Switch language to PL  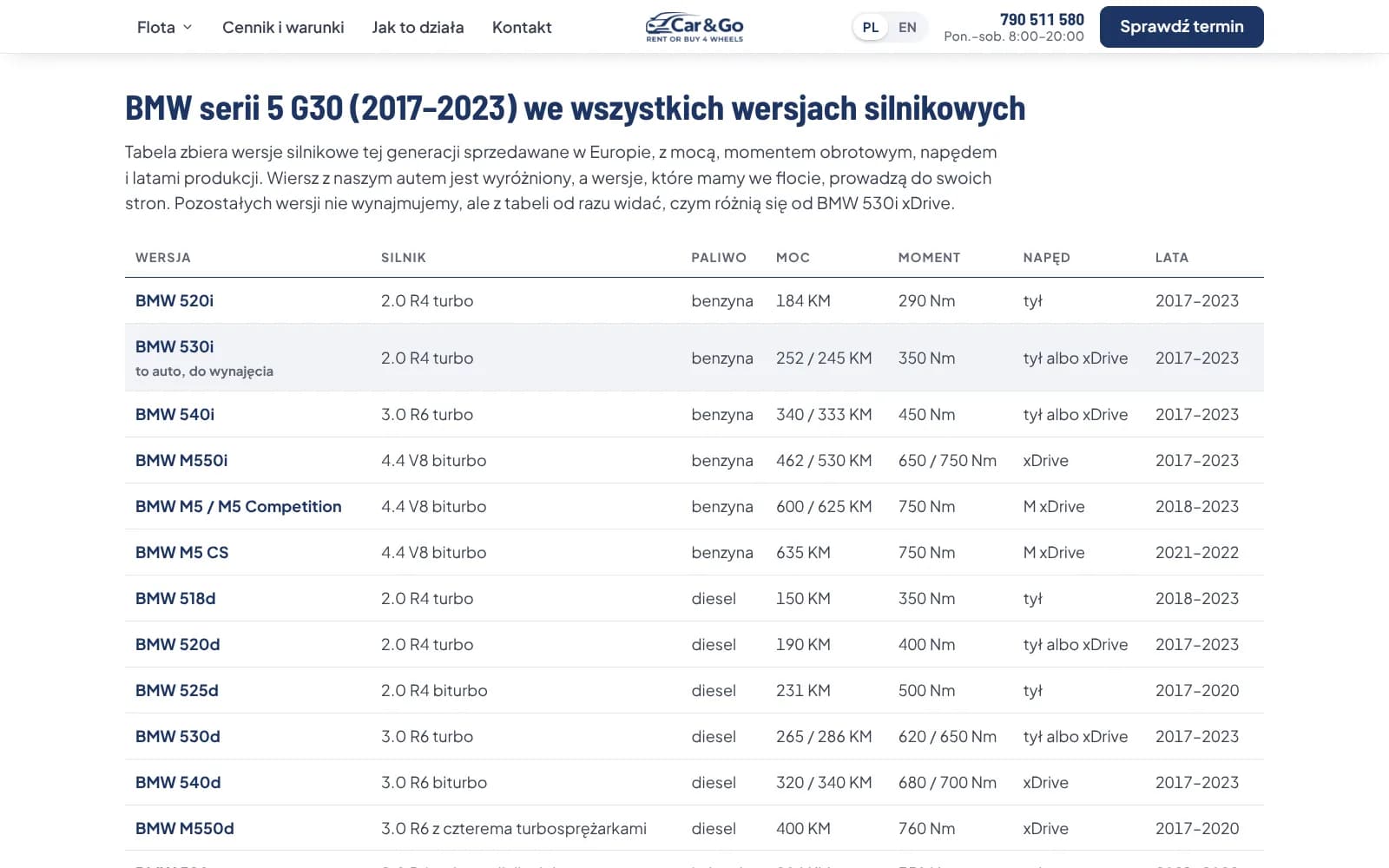[871, 28]
